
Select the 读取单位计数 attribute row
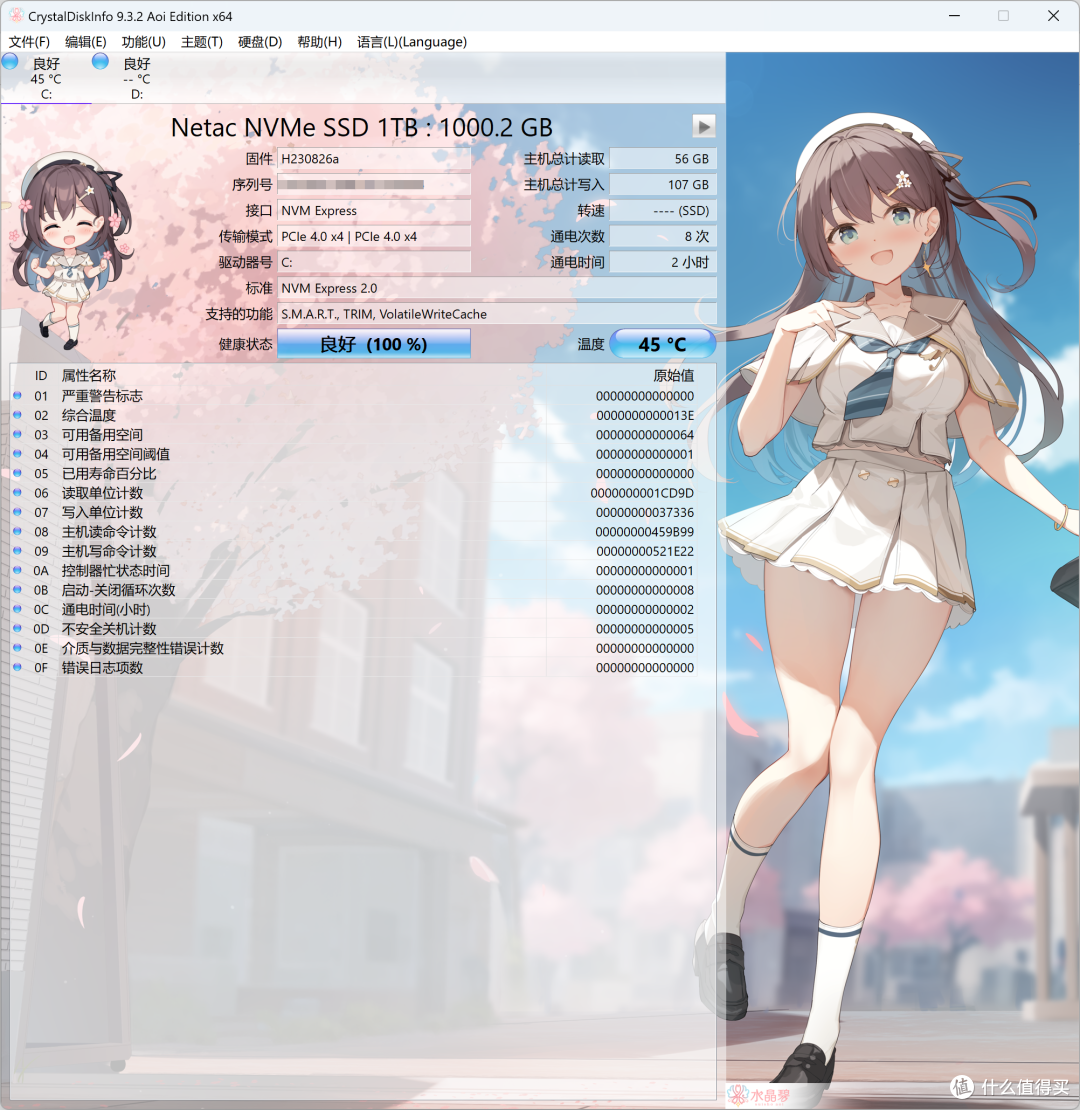[x=354, y=493]
